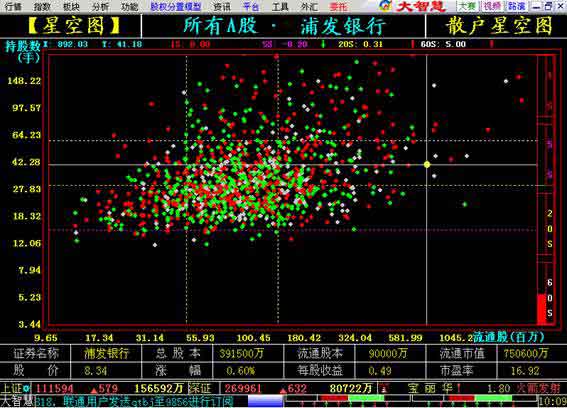
Task: Minimize the 大智慧 window
Action: [x=537, y=6]
